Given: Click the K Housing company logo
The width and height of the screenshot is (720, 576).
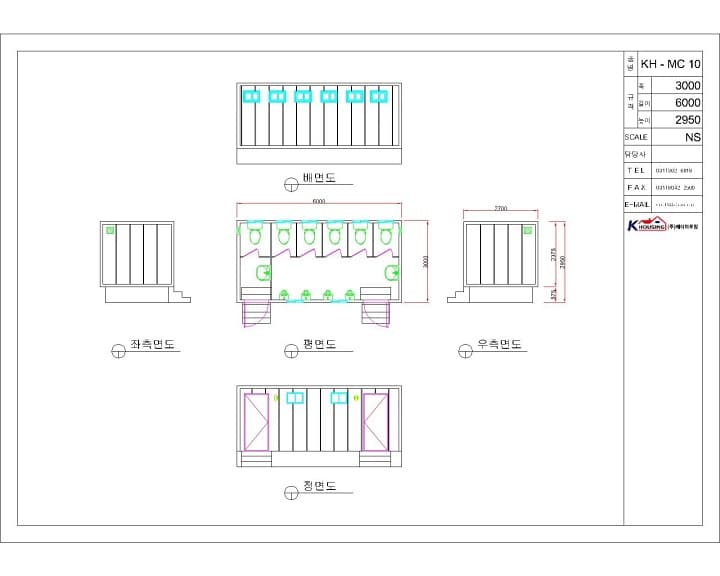Looking at the screenshot, I should (662, 226).
